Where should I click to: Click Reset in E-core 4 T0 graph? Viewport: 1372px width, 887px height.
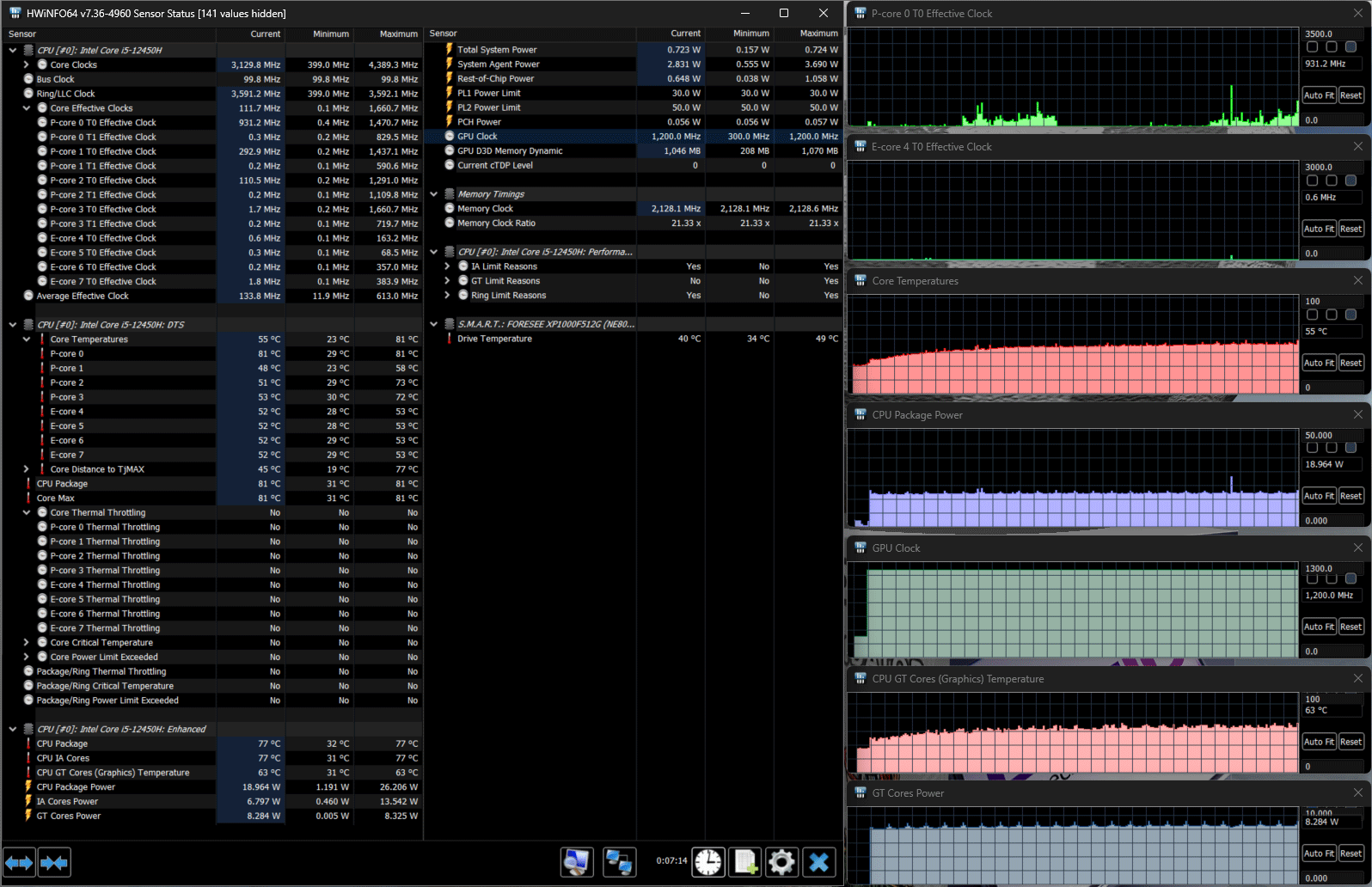(1351, 229)
